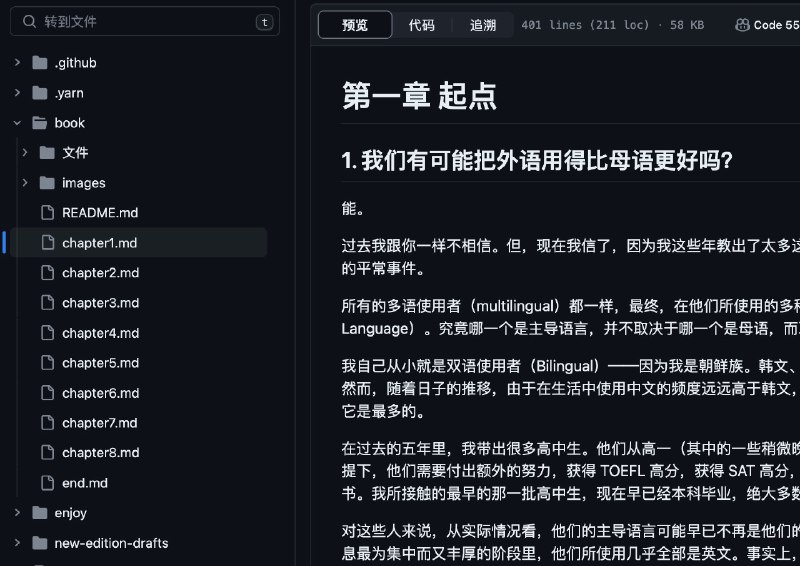This screenshot has height=566, width=800.
Task: Click the end.md file icon
Action: tap(47, 483)
